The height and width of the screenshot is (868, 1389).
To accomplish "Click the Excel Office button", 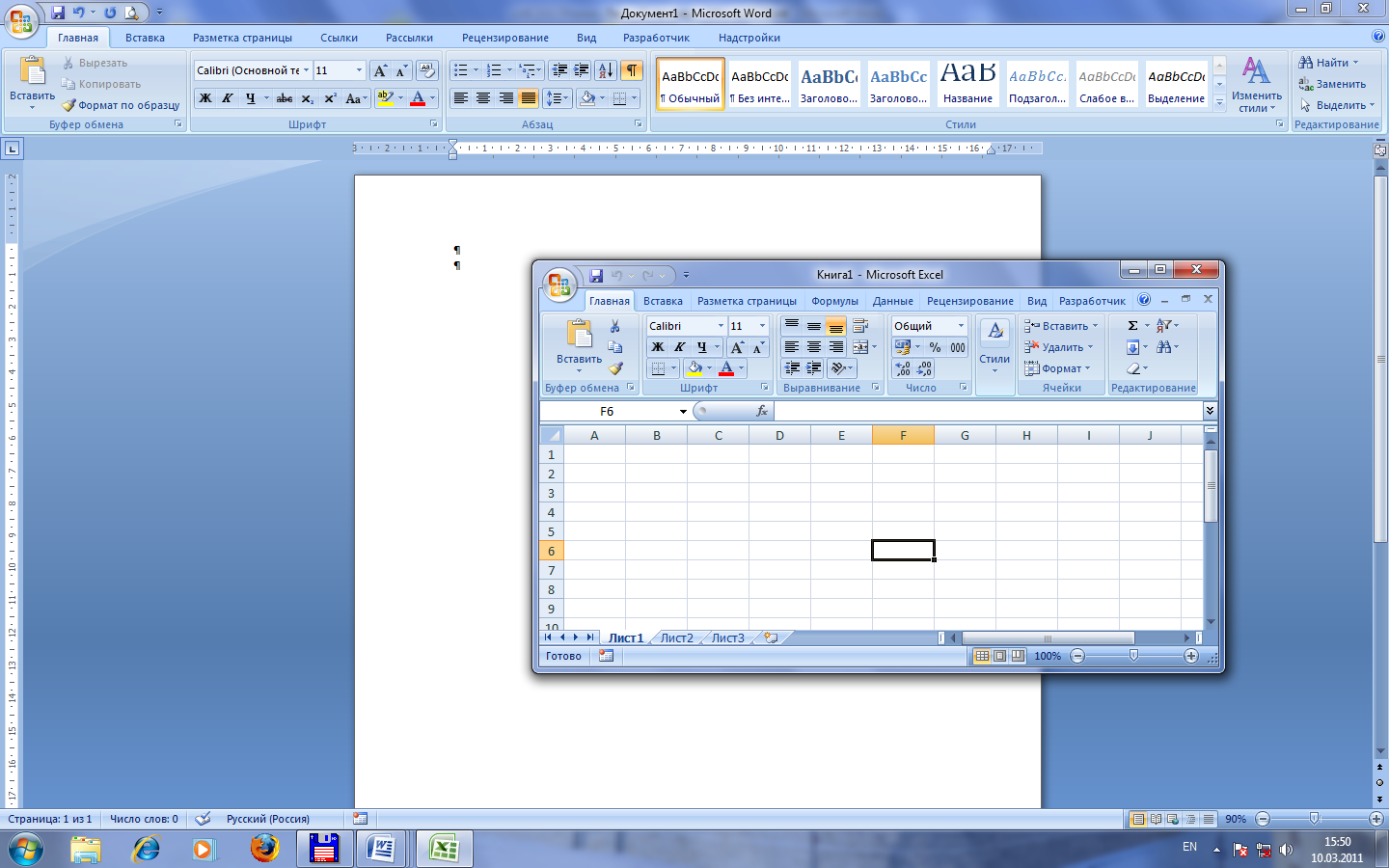I will click(x=558, y=284).
